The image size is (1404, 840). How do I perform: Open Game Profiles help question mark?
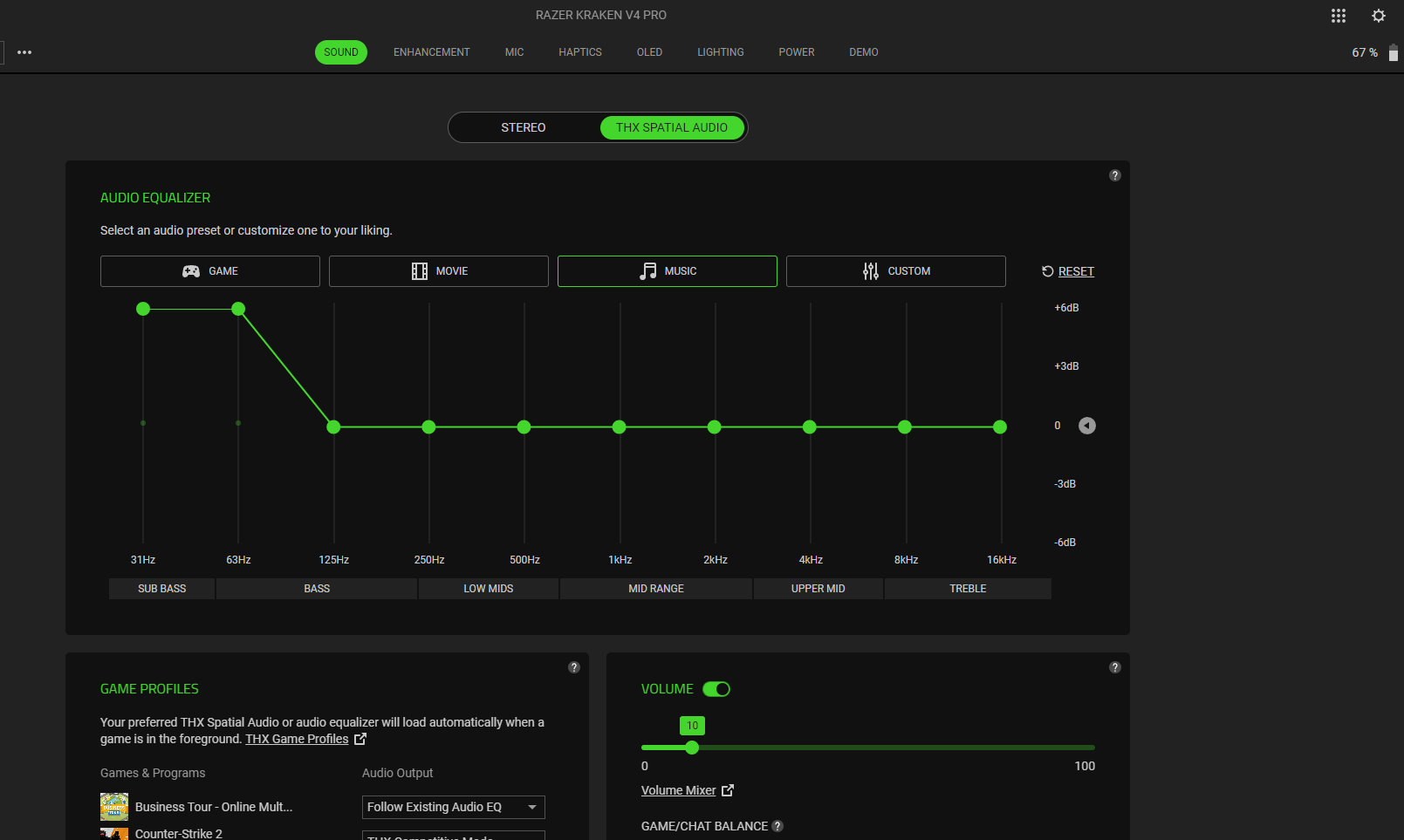tap(573, 667)
